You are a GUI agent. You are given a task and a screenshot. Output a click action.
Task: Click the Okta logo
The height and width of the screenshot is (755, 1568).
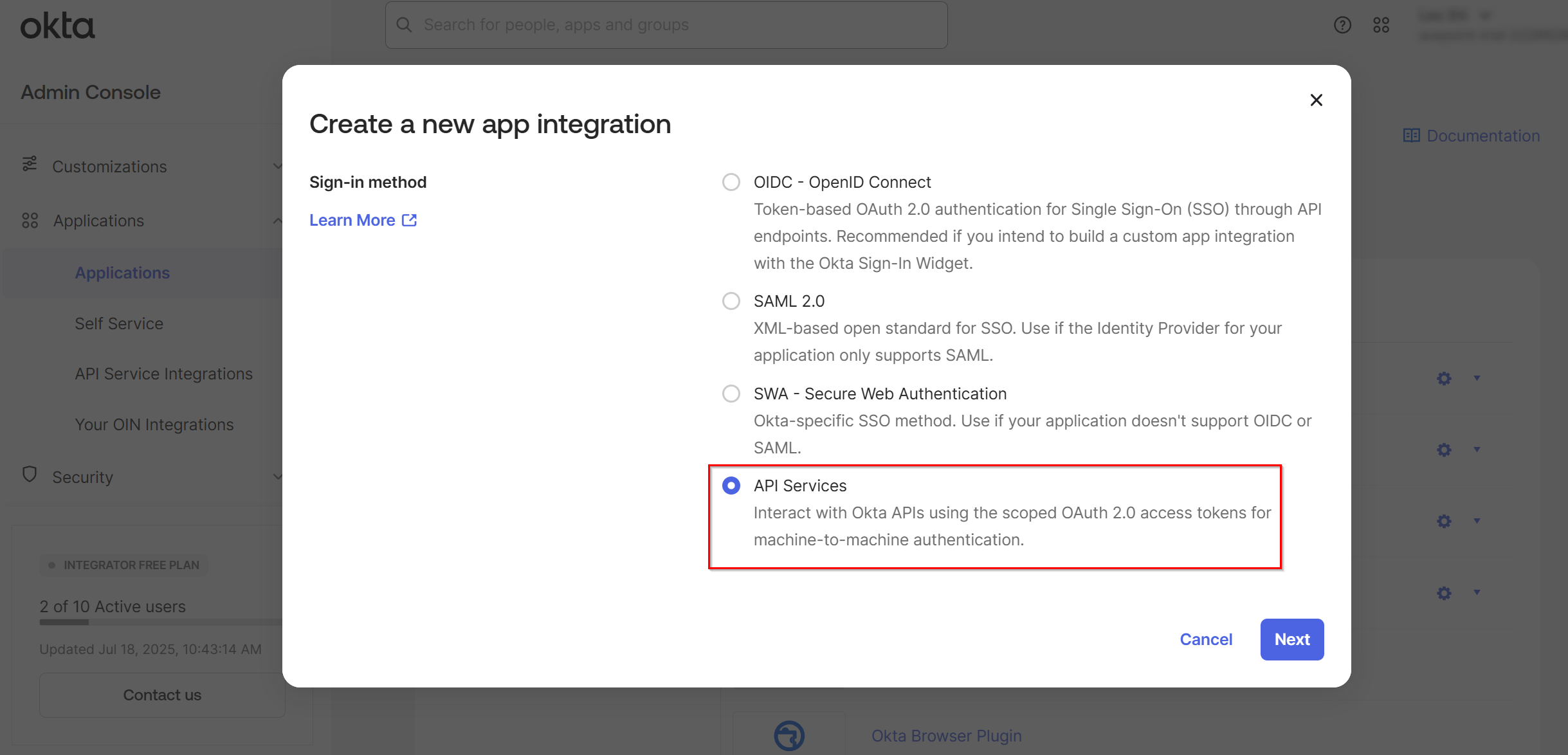pyautogui.click(x=57, y=26)
